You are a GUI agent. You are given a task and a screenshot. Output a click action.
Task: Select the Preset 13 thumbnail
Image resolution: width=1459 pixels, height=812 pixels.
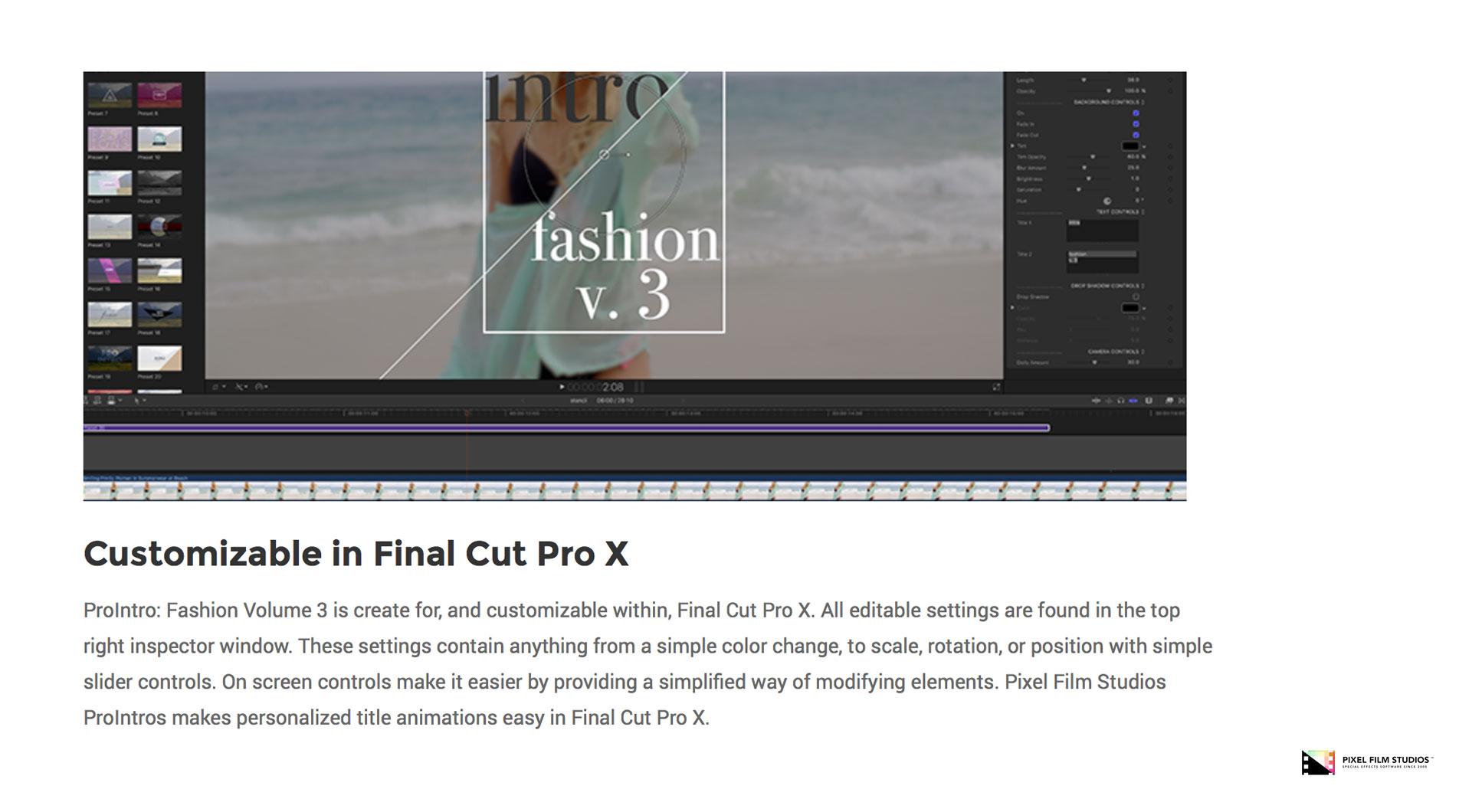tap(110, 227)
